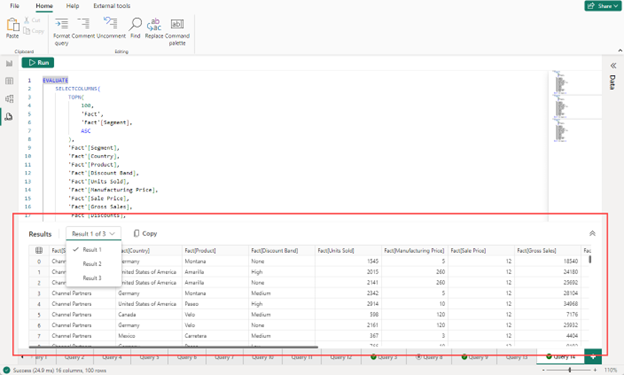Expand the Data pane

(x=613, y=65)
